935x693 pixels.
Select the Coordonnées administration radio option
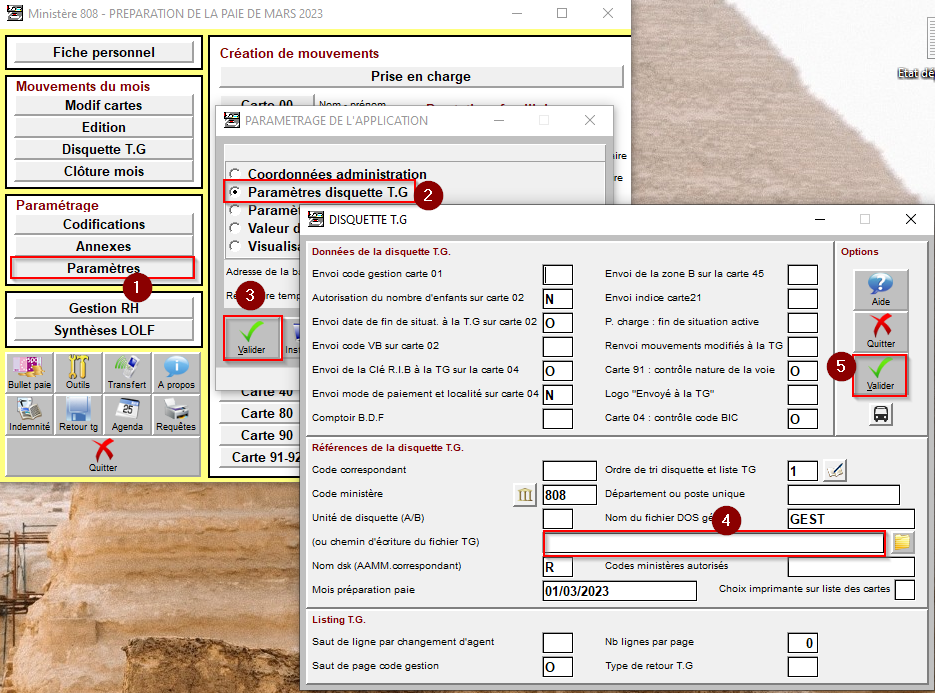point(234,174)
